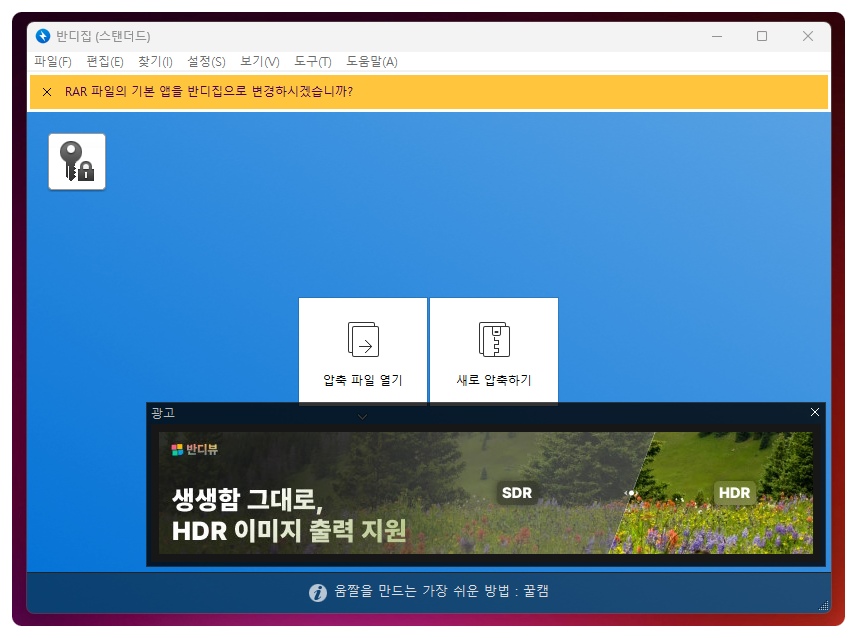Click the info icon in bottom bar
857x638 pixels.
pos(318,592)
